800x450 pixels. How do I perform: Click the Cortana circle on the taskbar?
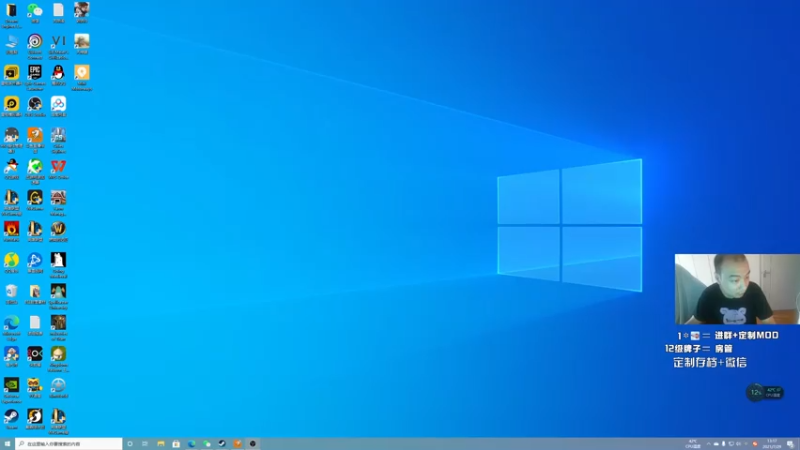[130, 444]
